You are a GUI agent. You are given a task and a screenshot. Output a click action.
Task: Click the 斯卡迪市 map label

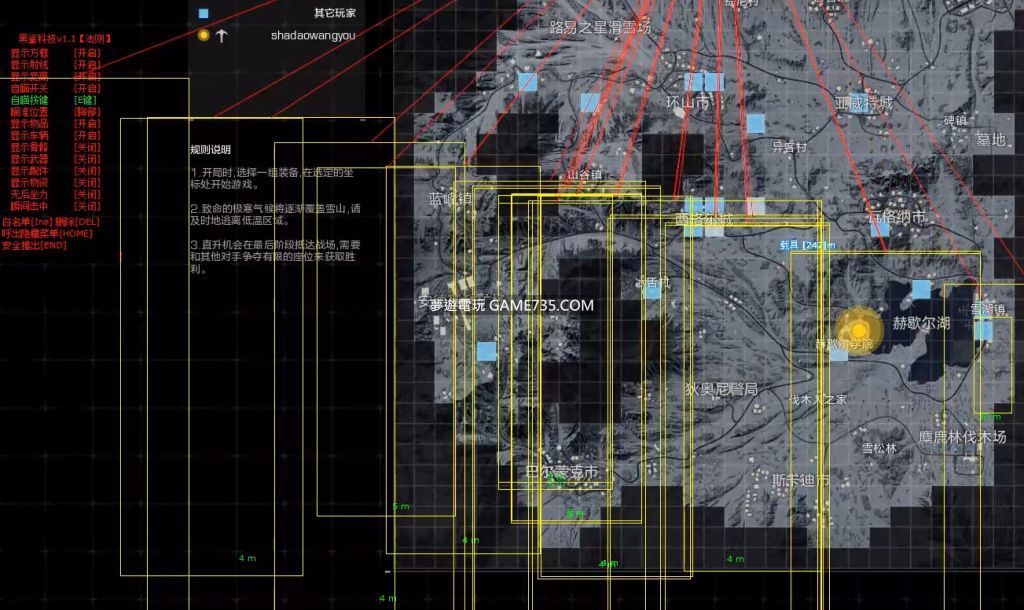800,480
